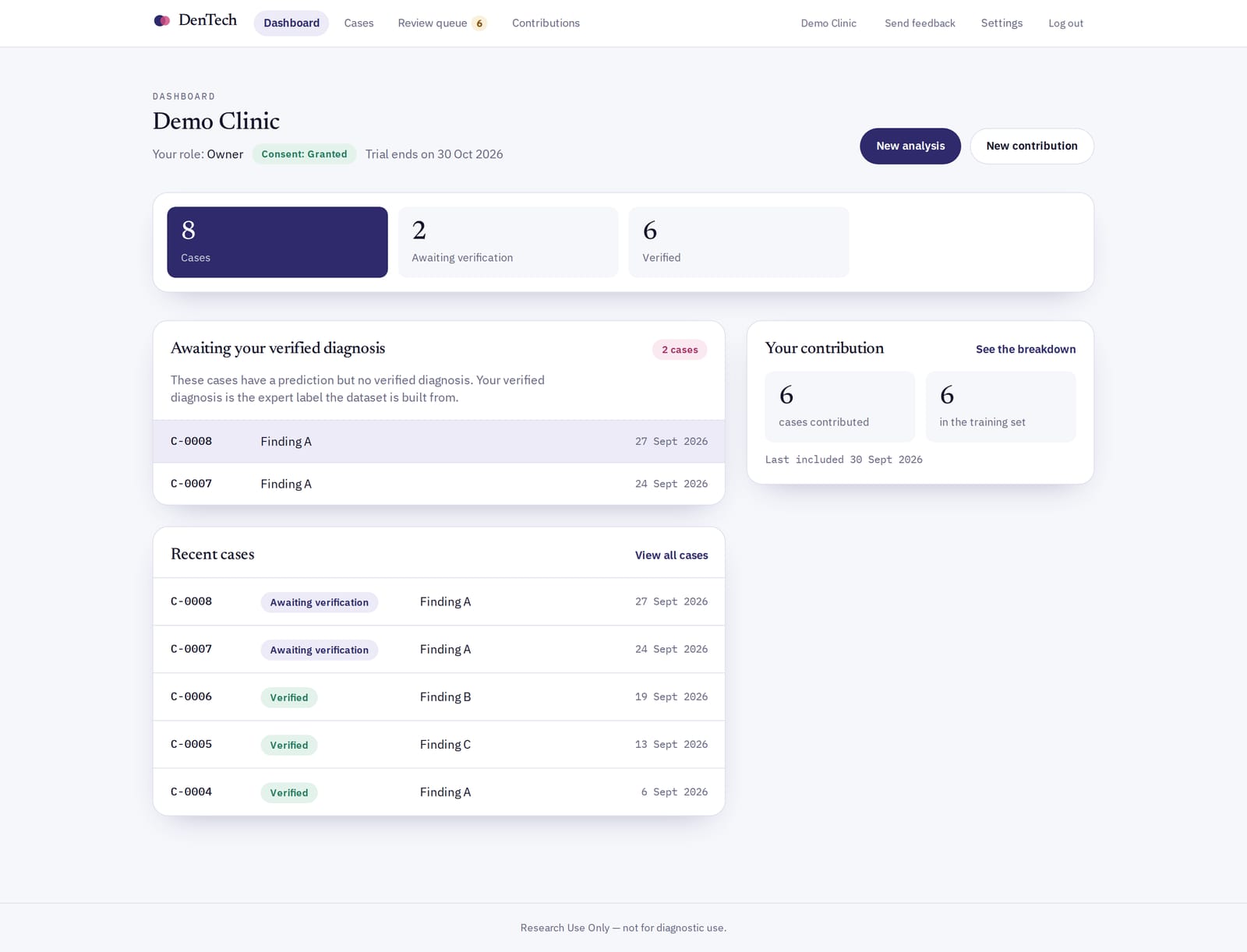Viewport: 1247px width, 952px height.
Task: Go to the Cases nav tab
Action: pyautogui.click(x=359, y=23)
